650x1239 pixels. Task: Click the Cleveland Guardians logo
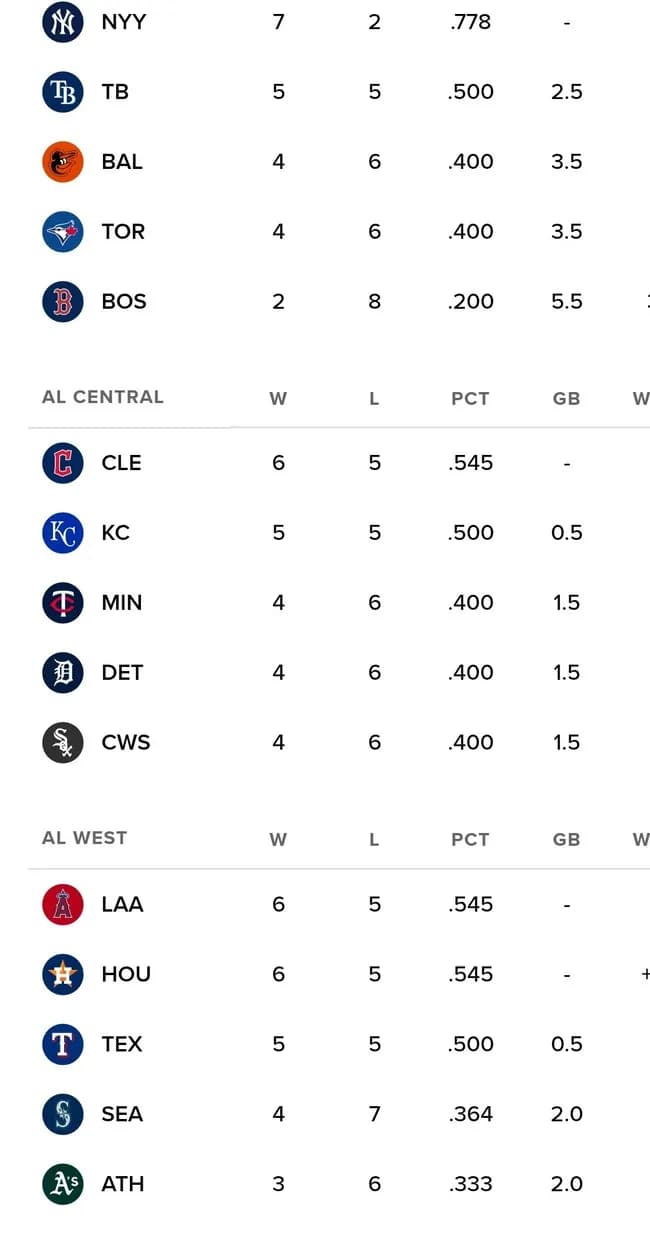[62, 463]
